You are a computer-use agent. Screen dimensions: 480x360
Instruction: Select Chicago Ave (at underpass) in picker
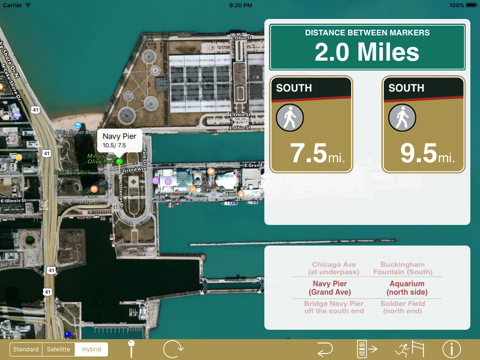(334, 268)
